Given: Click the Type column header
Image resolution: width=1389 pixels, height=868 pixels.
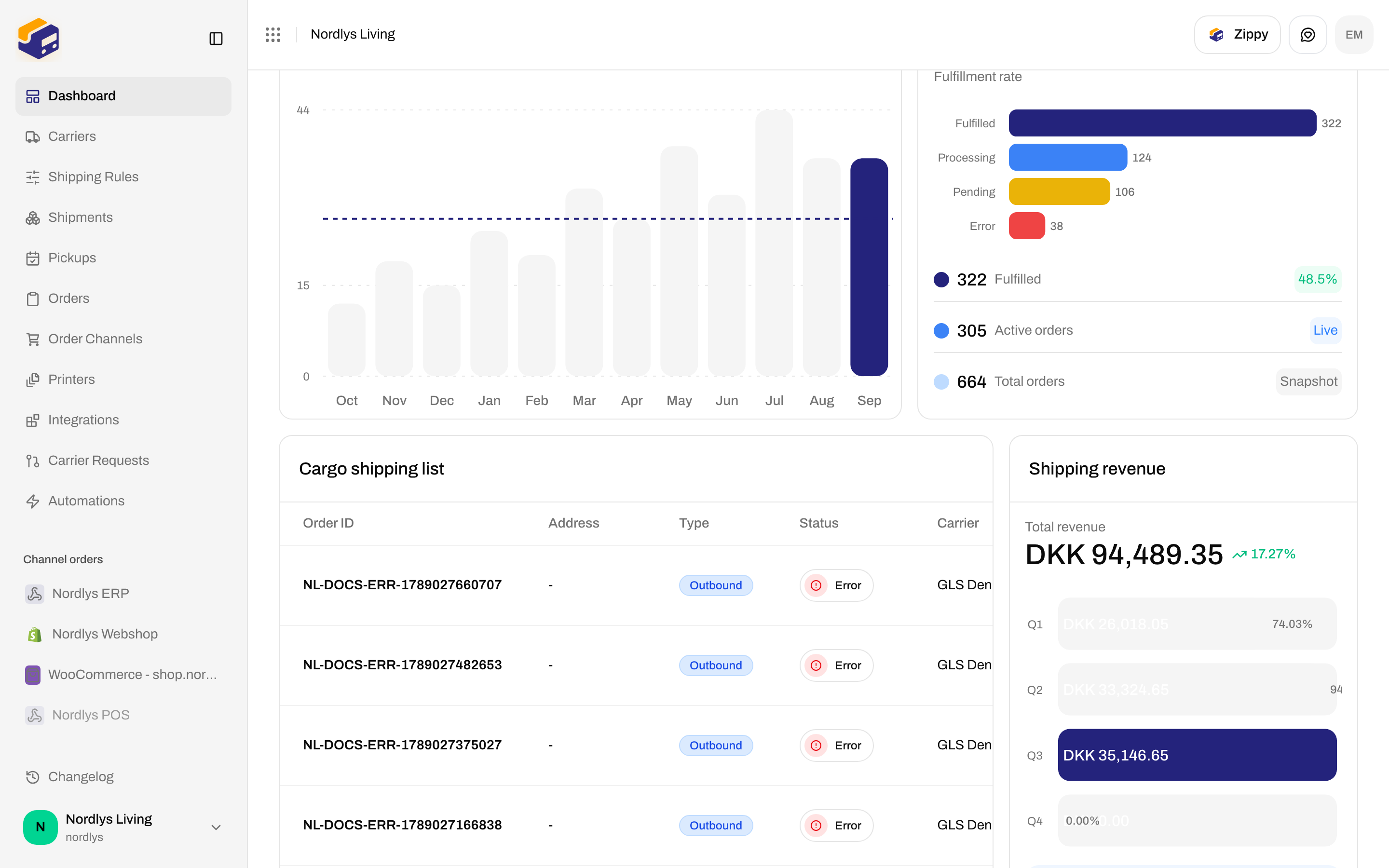Looking at the screenshot, I should pos(694,523).
